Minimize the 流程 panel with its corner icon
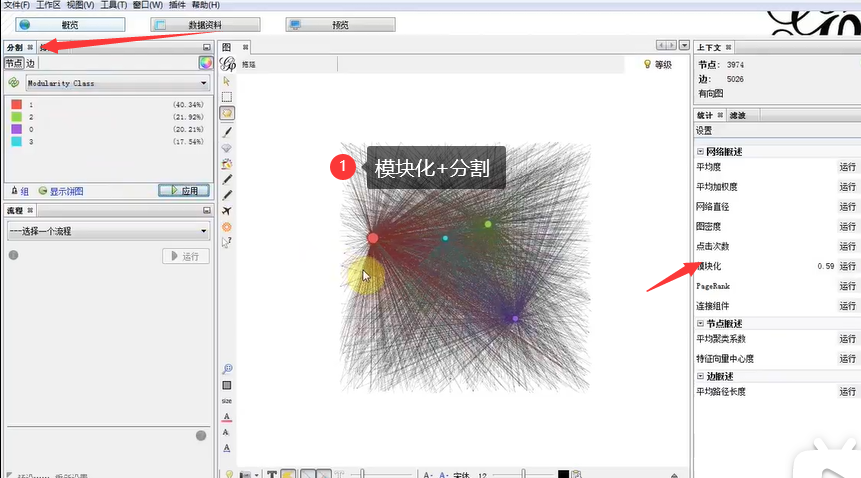Screen dimensions: 861x478 click(x=206, y=210)
